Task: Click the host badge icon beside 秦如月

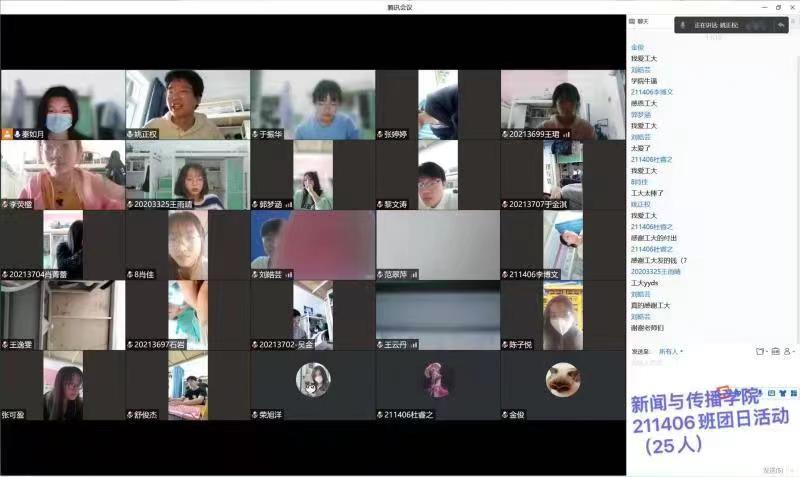Action: point(7,134)
